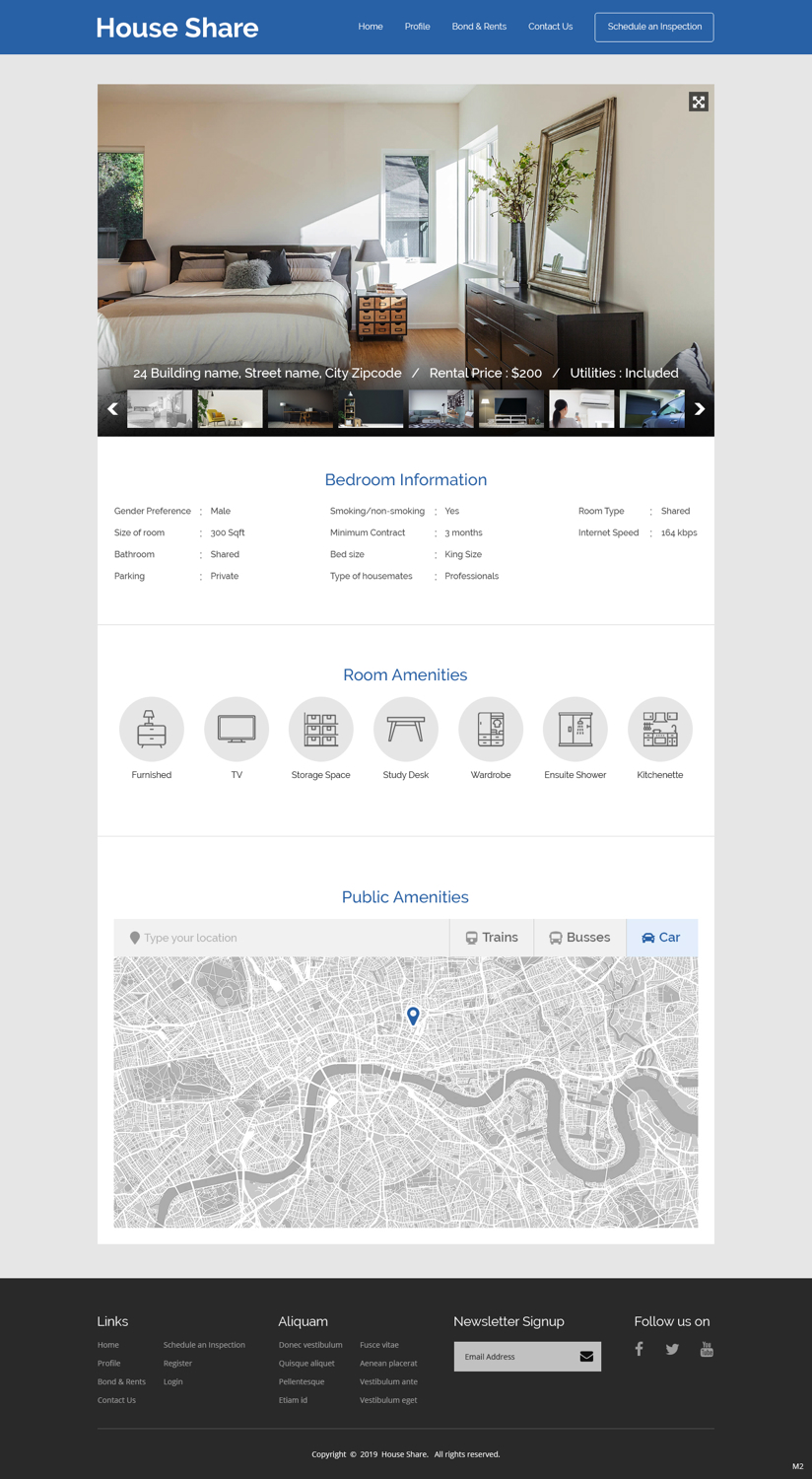
Task: Select the yellow chair room thumbnail
Action: (230, 408)
